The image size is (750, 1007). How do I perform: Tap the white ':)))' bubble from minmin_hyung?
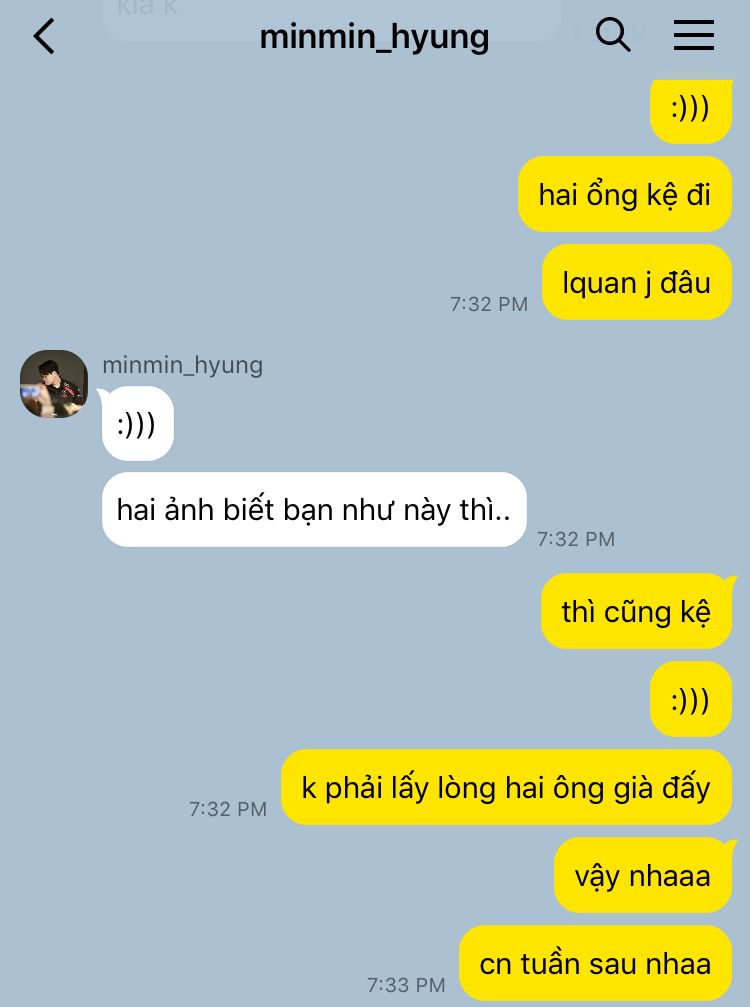(137, 424)
